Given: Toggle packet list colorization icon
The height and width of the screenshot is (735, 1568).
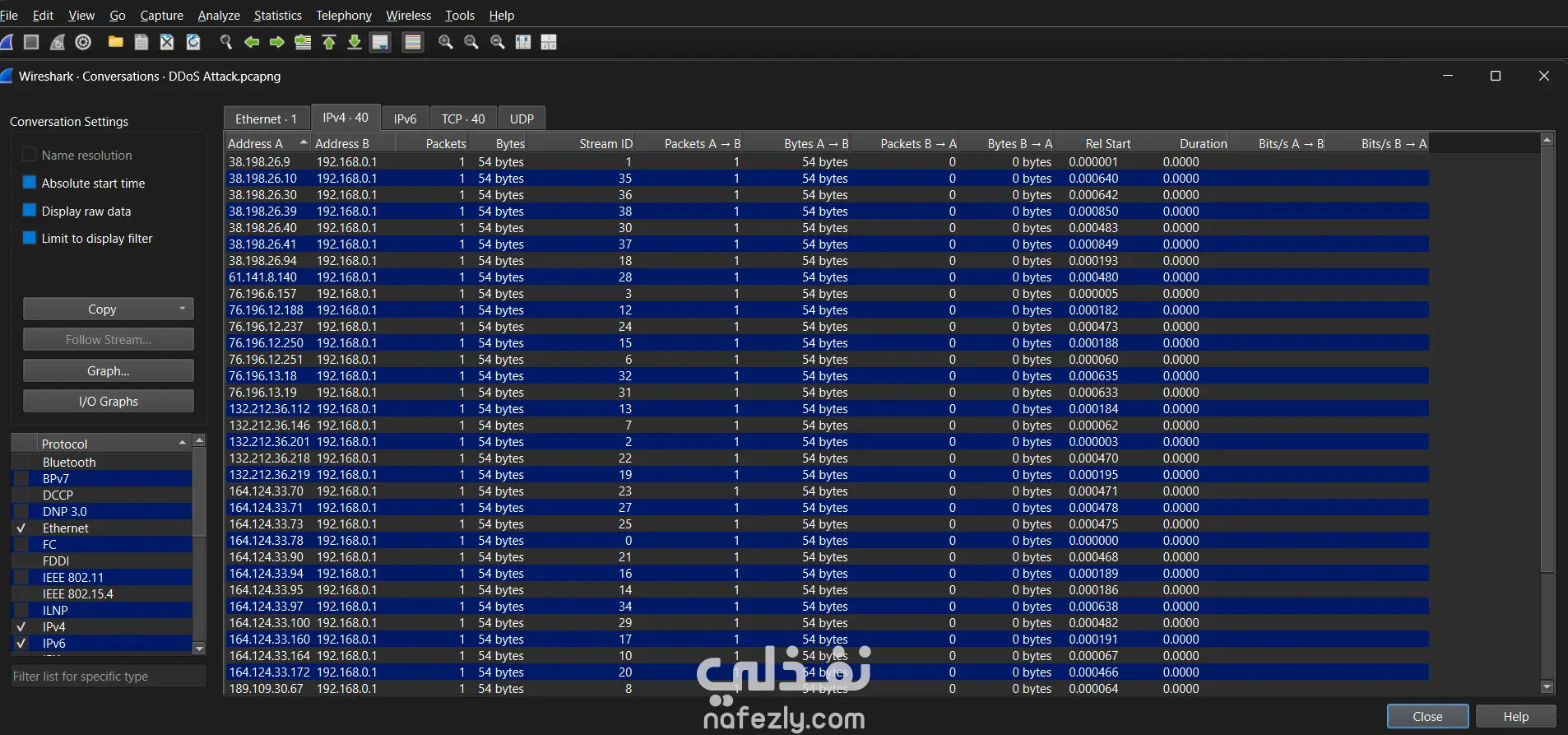Looking at the screenshot, I should pos(413,42).
